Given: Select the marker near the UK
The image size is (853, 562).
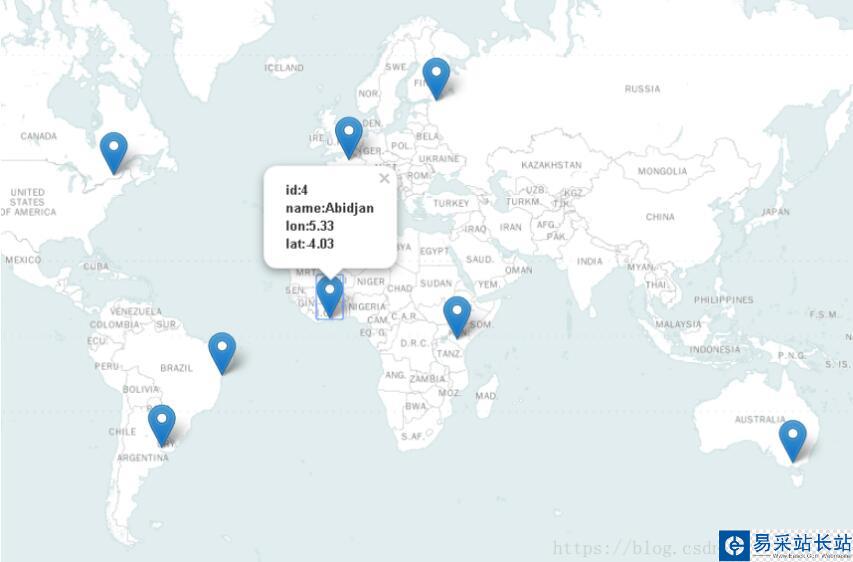Looking at the screenshot, I should (x=349, y=137).
